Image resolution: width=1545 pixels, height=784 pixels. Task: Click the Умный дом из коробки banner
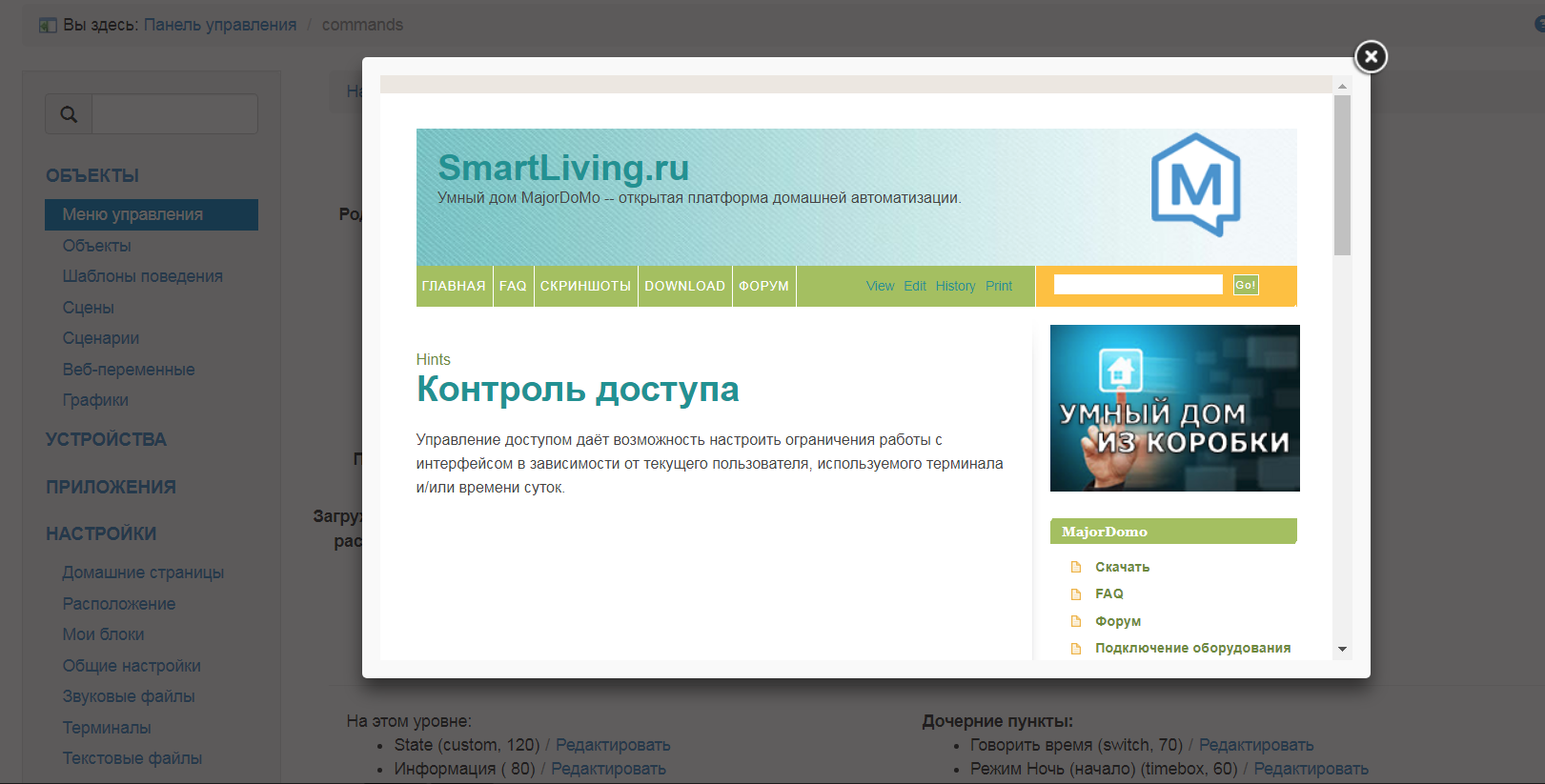[x=1174, y=408]
